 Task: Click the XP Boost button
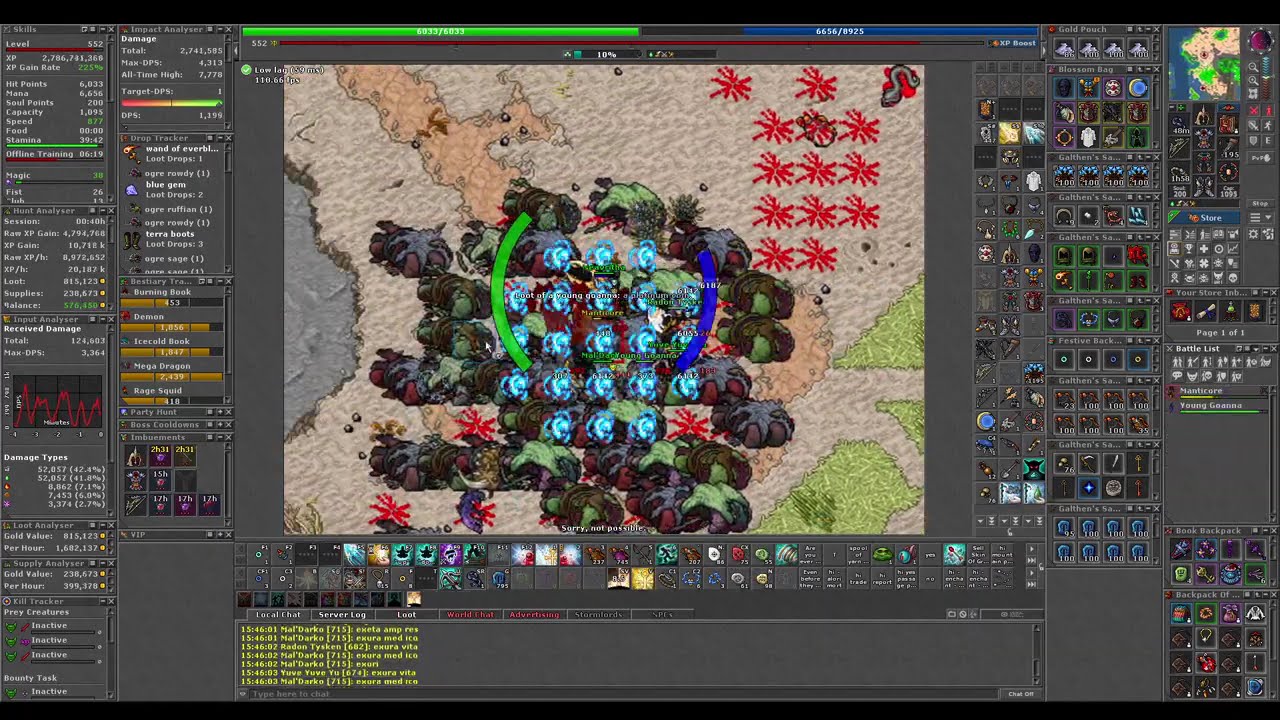1013,43
